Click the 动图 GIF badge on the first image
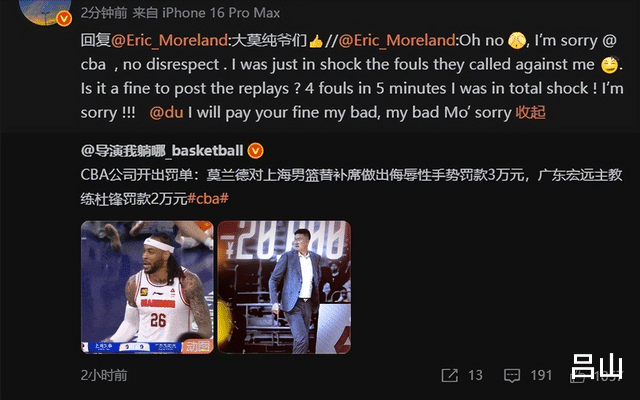Viewport: 640px width, 400px height. click(198, 346)
